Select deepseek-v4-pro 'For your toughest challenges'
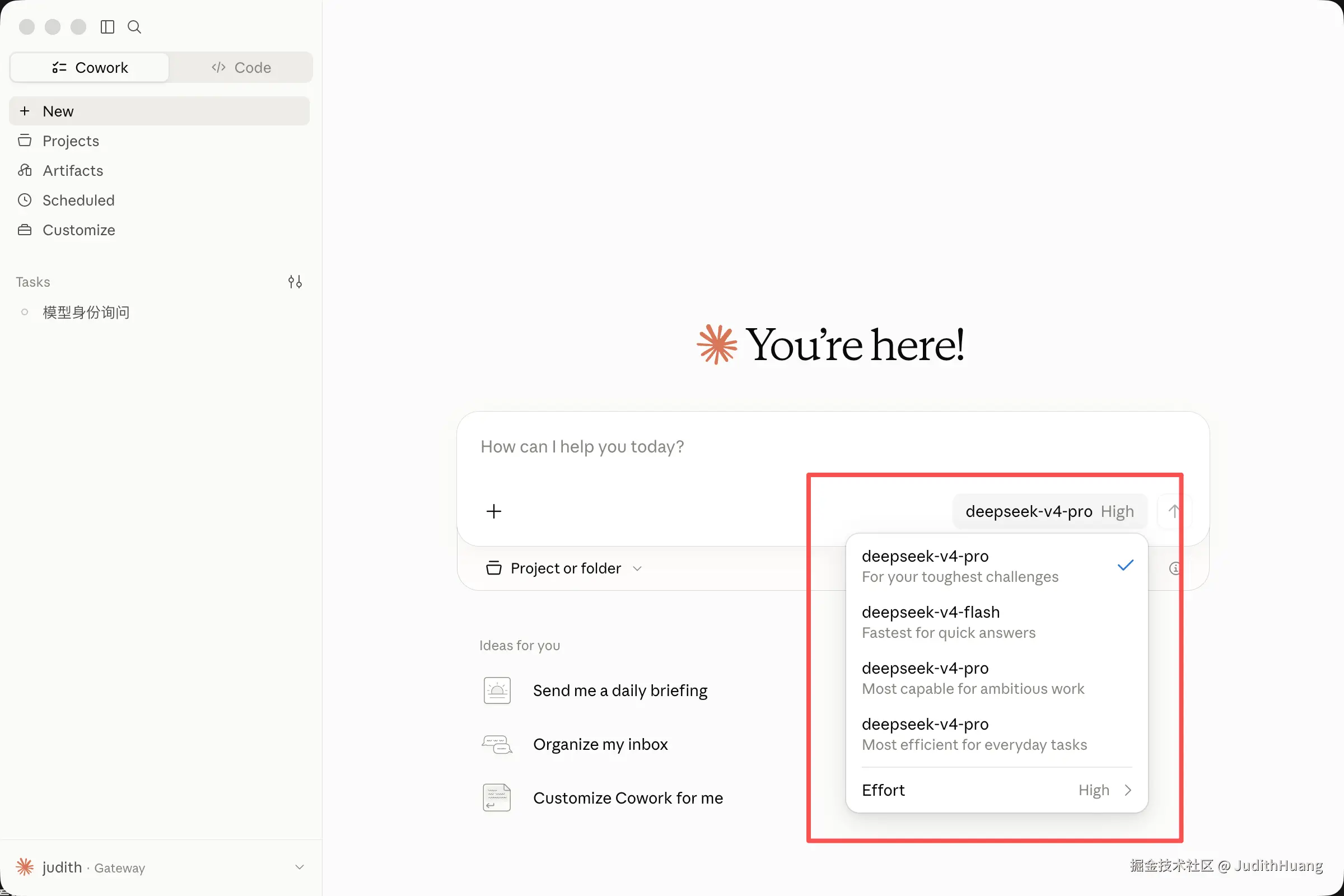1344x896 pixels. point(997,566)
